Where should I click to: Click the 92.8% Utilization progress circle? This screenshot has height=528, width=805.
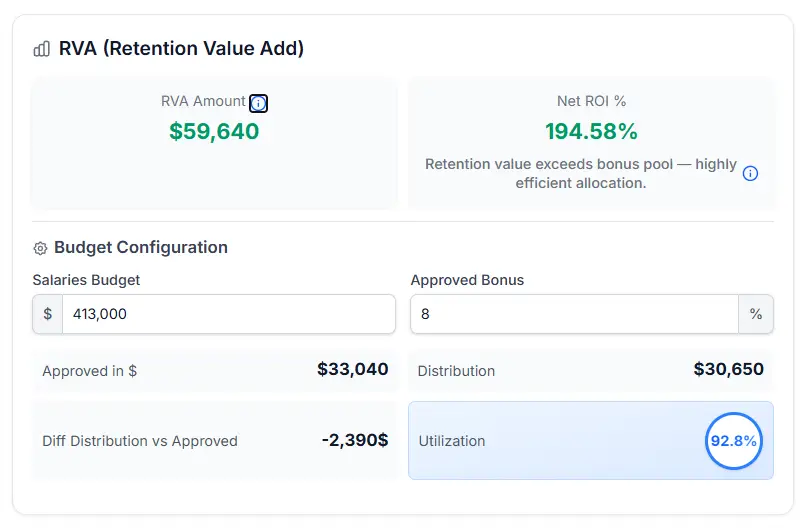tap(734, 441)
